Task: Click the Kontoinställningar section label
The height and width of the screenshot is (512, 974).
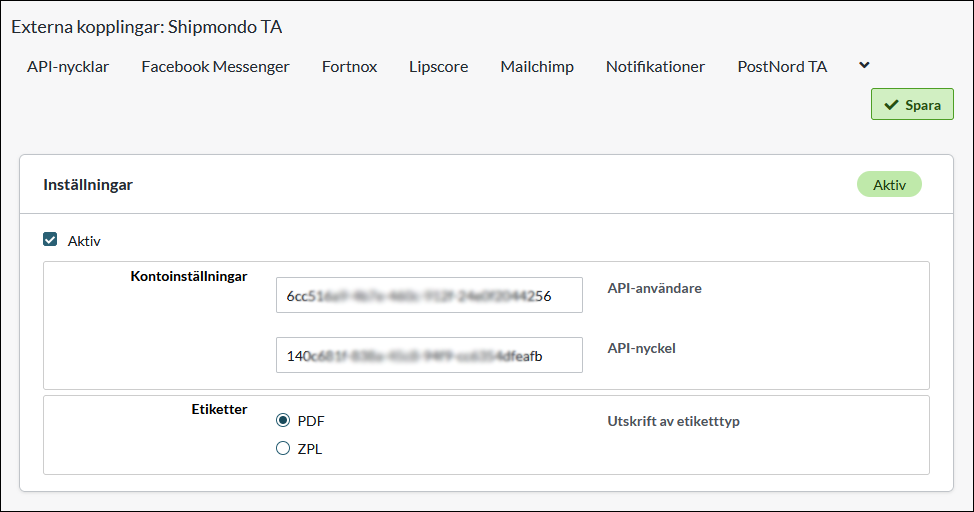Action: point(189,276)
